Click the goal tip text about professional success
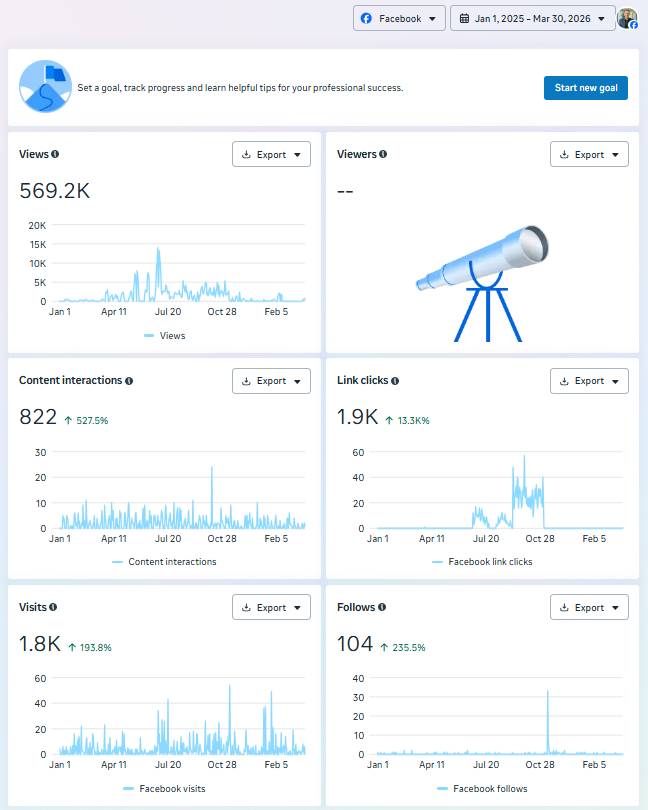The image size is (648, 810). click(x=240, y=88)
